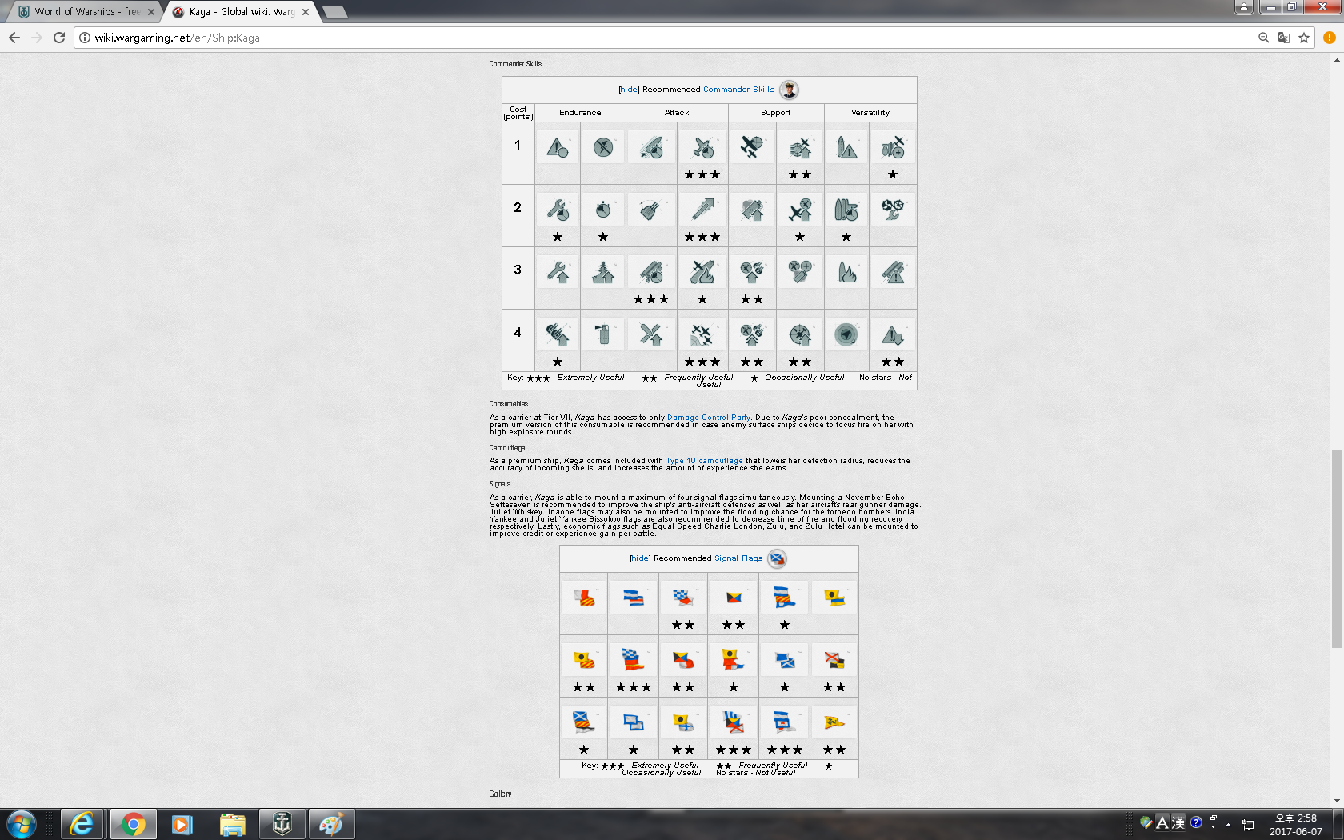Select the Basics of Survivability wrench icon
1344x840 pixels.
click(x=558, y=271)
